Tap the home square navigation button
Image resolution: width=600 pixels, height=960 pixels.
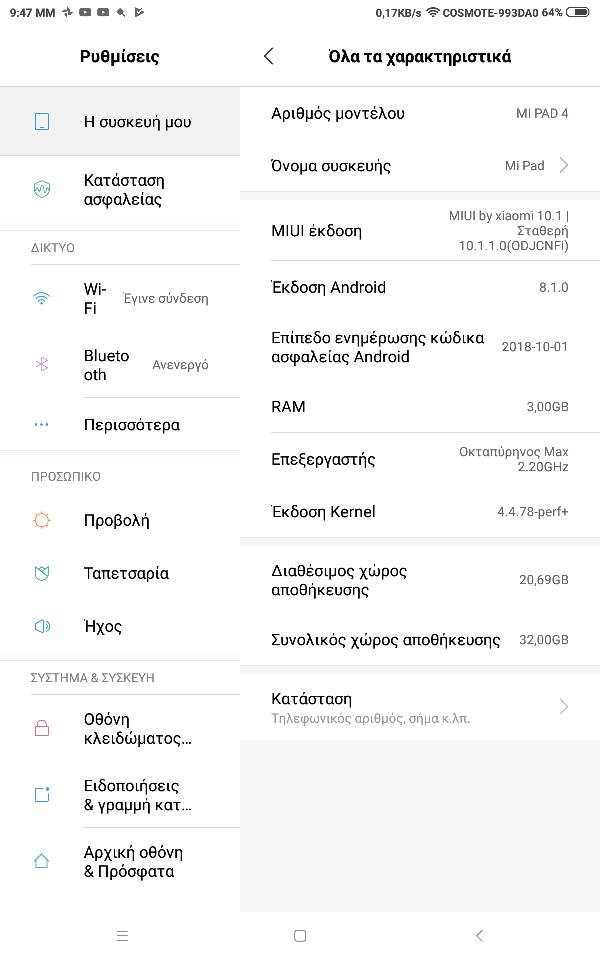(300, 936)
